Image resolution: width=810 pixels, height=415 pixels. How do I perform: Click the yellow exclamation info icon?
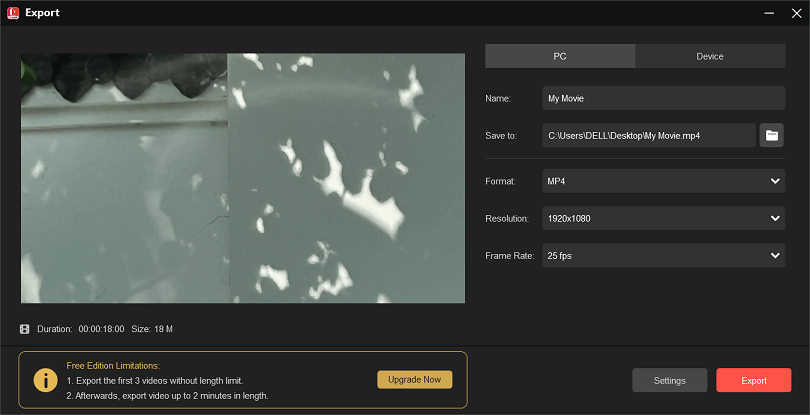click(45, 380)
